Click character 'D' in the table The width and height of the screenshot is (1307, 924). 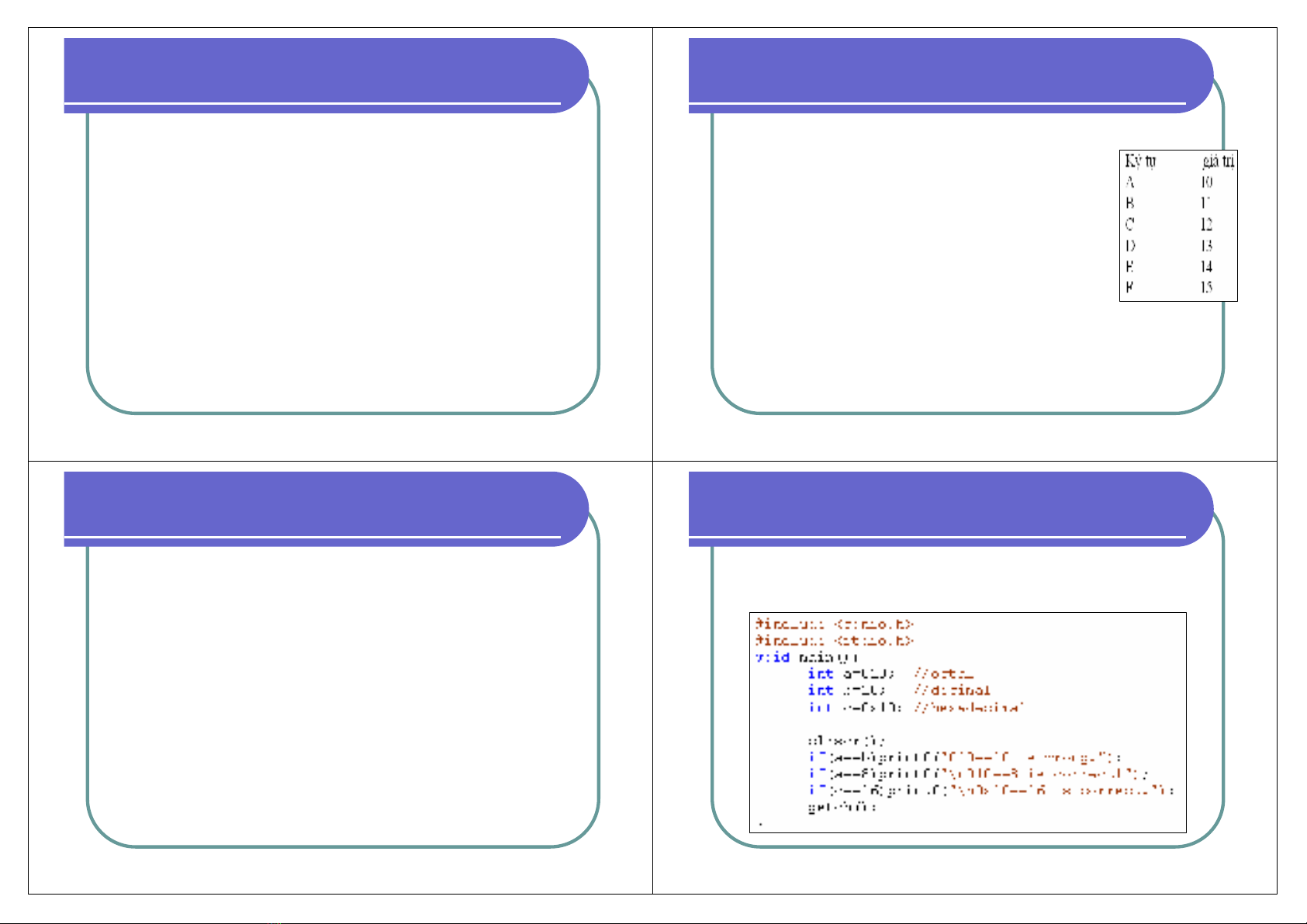[1130, 246]
